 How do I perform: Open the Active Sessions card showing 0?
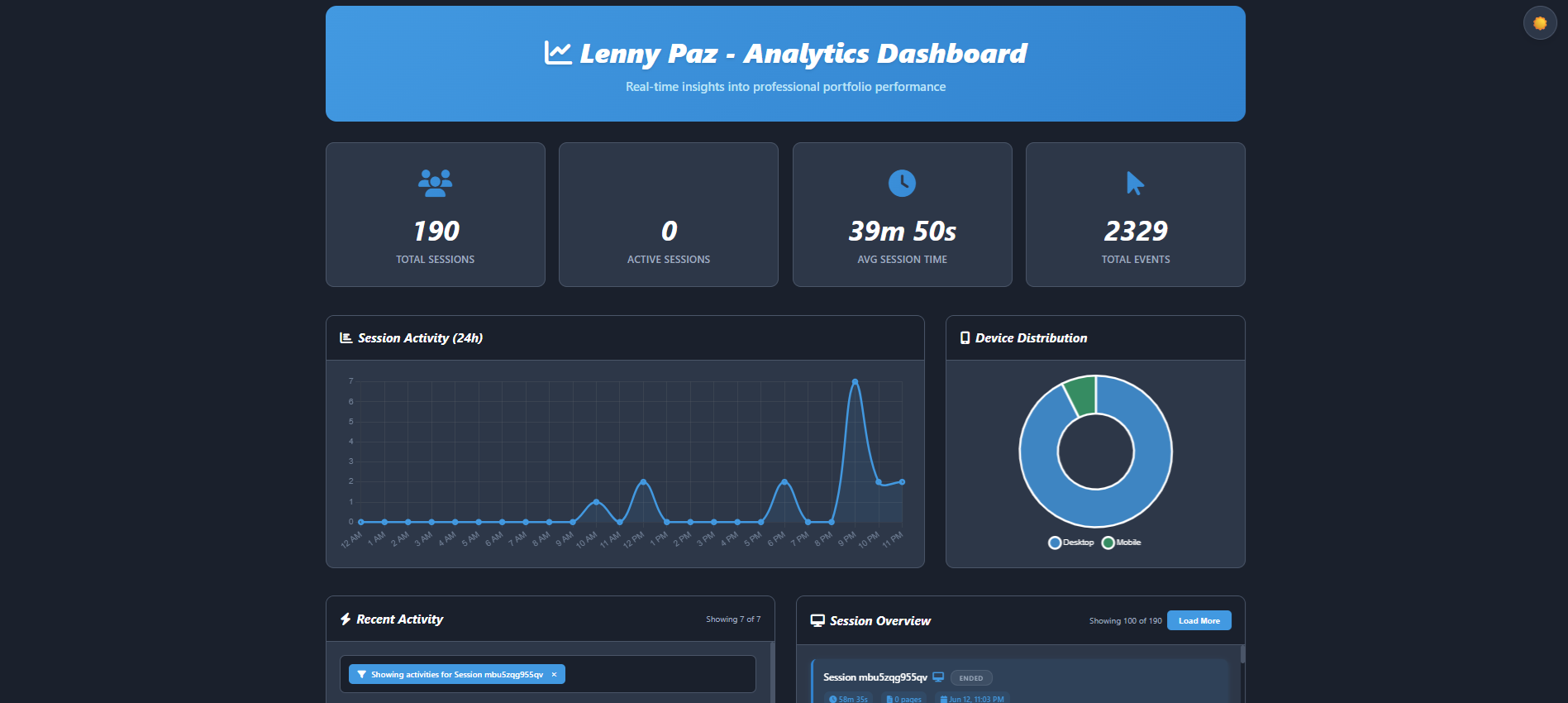point(669,215)
